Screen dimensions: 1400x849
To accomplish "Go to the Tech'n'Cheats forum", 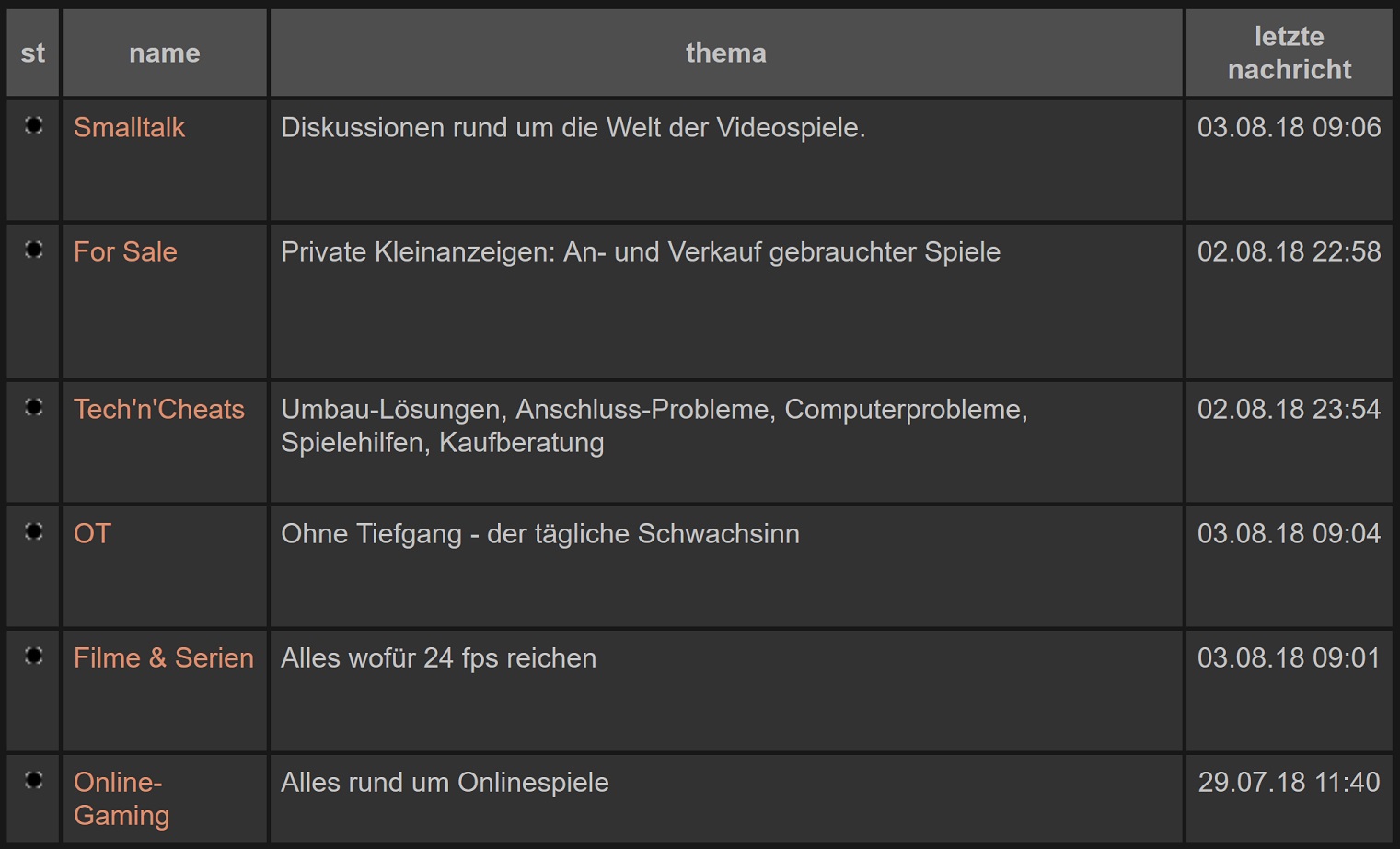I will point(159,409).
